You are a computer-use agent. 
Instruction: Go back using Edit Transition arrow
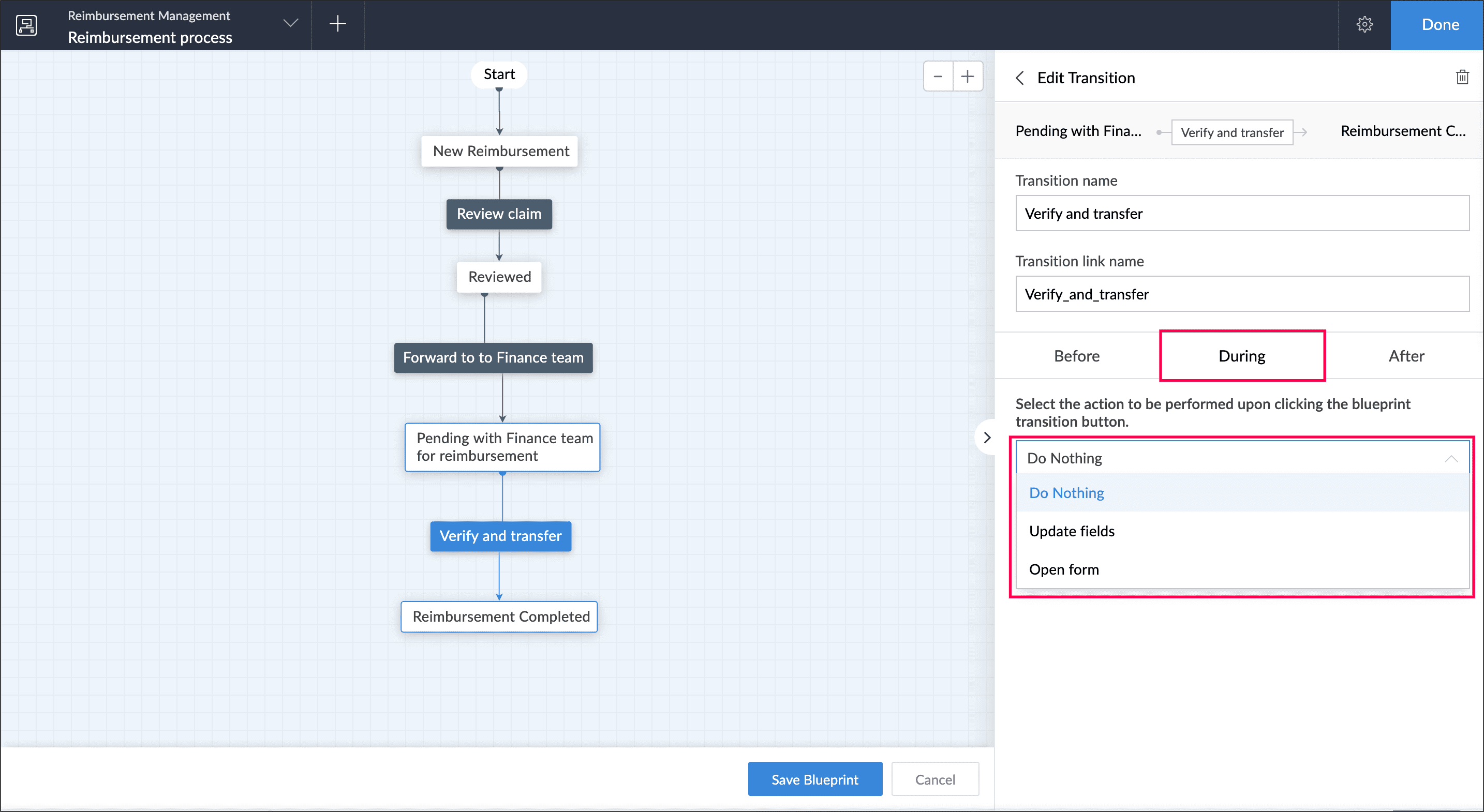(1020, 78)
